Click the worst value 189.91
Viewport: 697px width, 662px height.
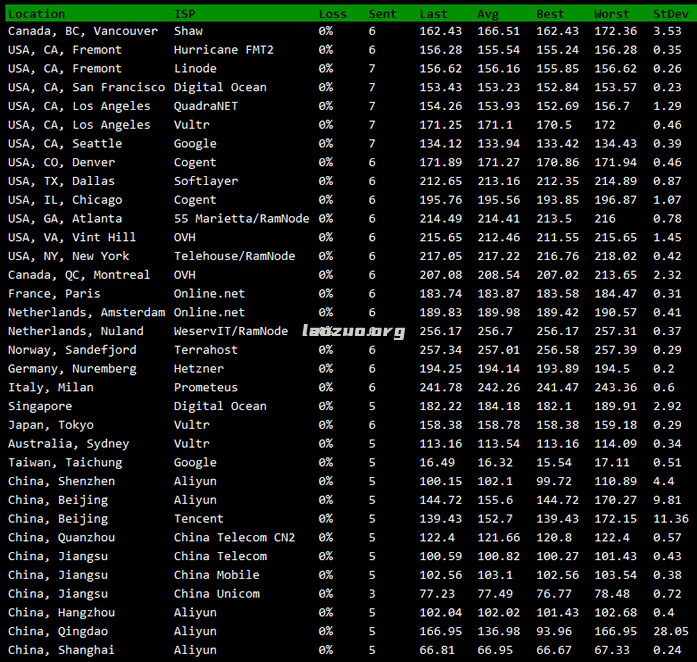pos(616,406)
